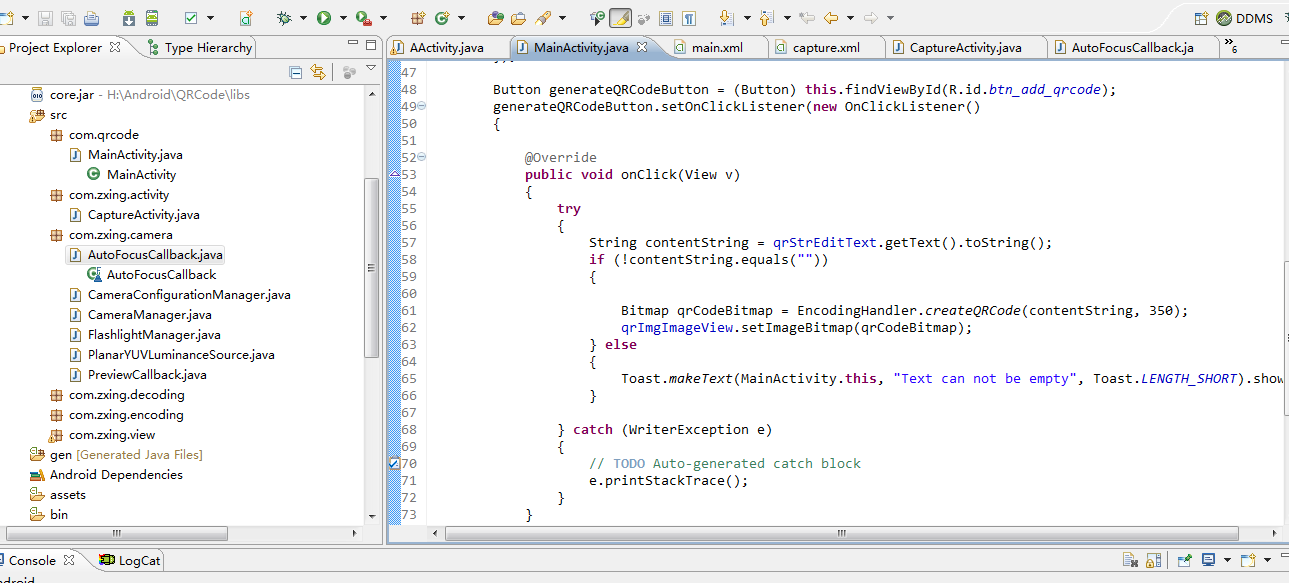The image size is (1289, 583).
Task: Open the Search dropdown arrow
Action: pyautogui.click(x=562, y=18)
